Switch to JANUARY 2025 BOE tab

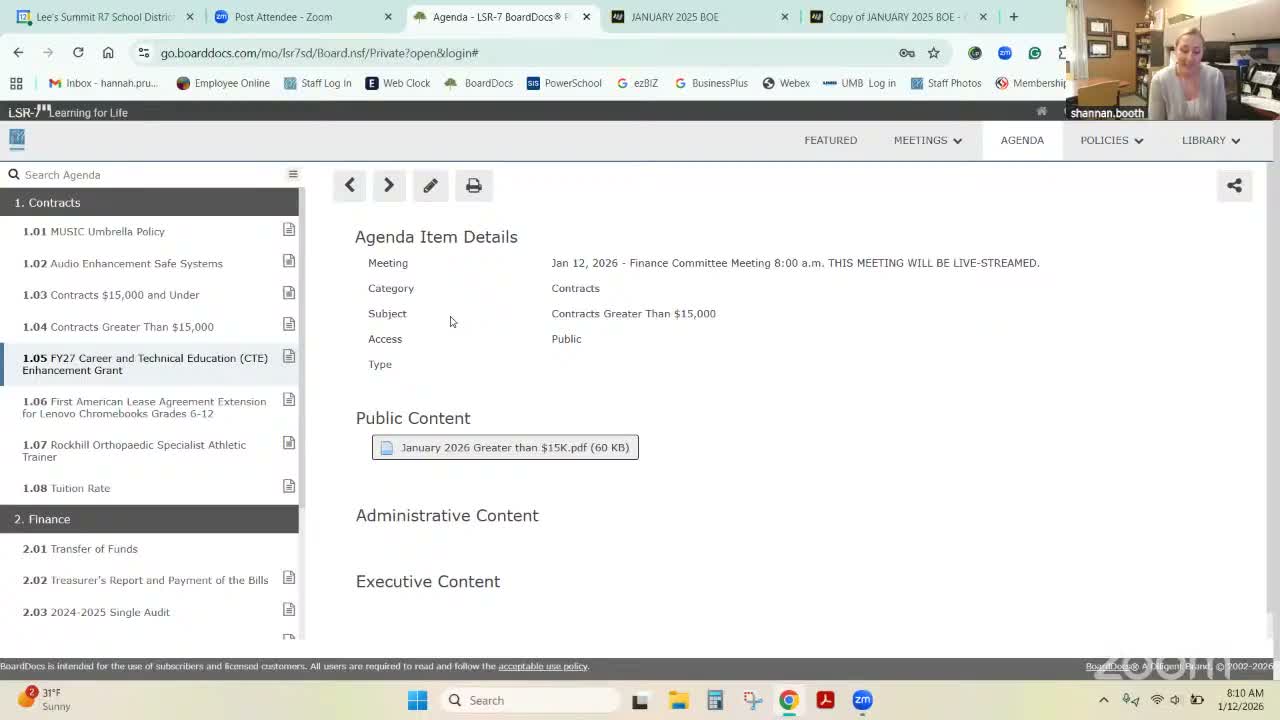point(699,17)
